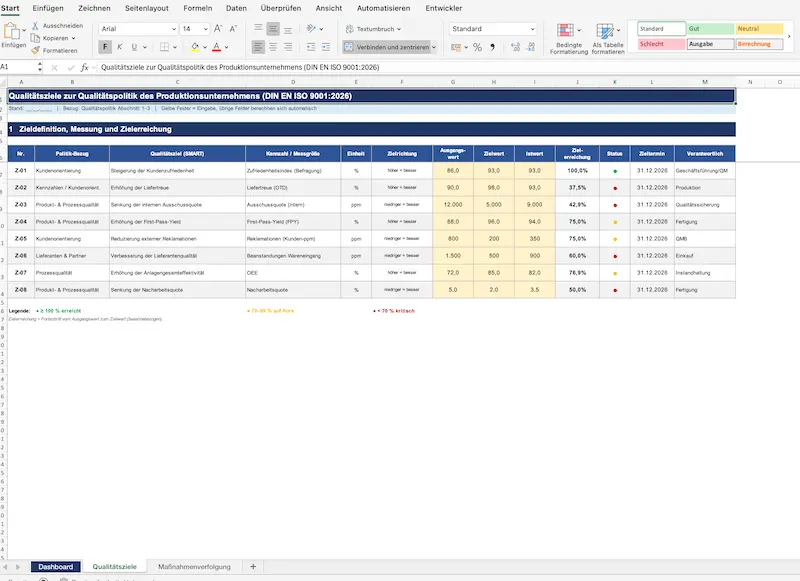Decrease decimal places icon
The width and height of the screenshot is (800, 581).
[x=531, y=47]
